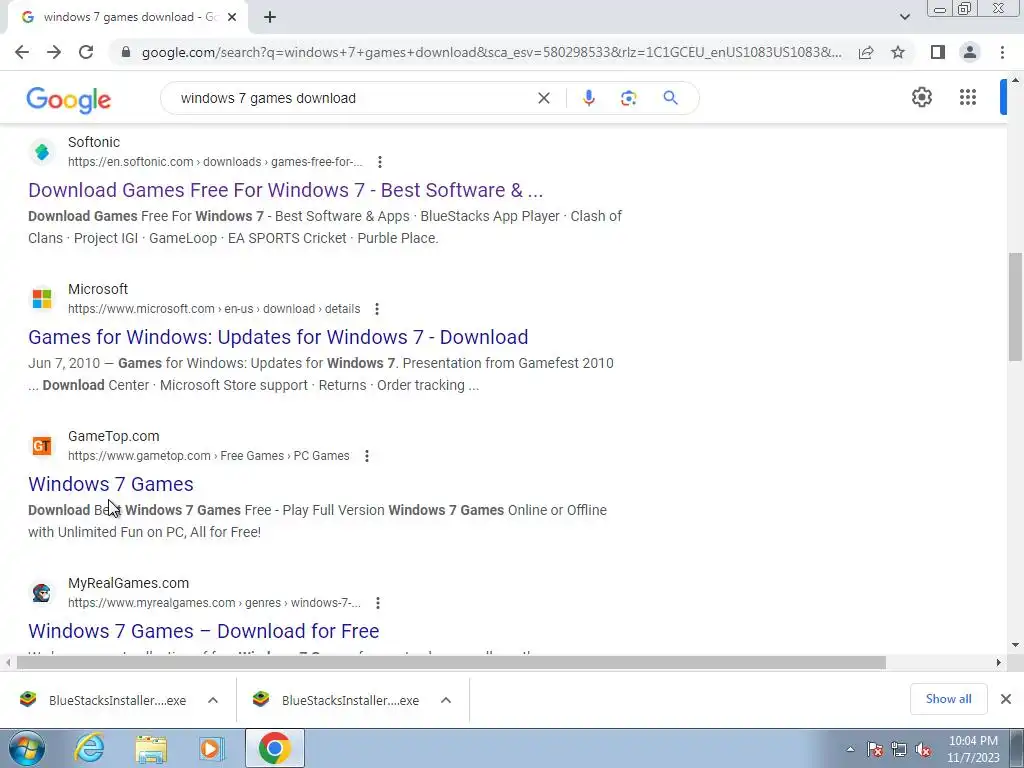Click the Softonic site favicon

pos(42,152)
